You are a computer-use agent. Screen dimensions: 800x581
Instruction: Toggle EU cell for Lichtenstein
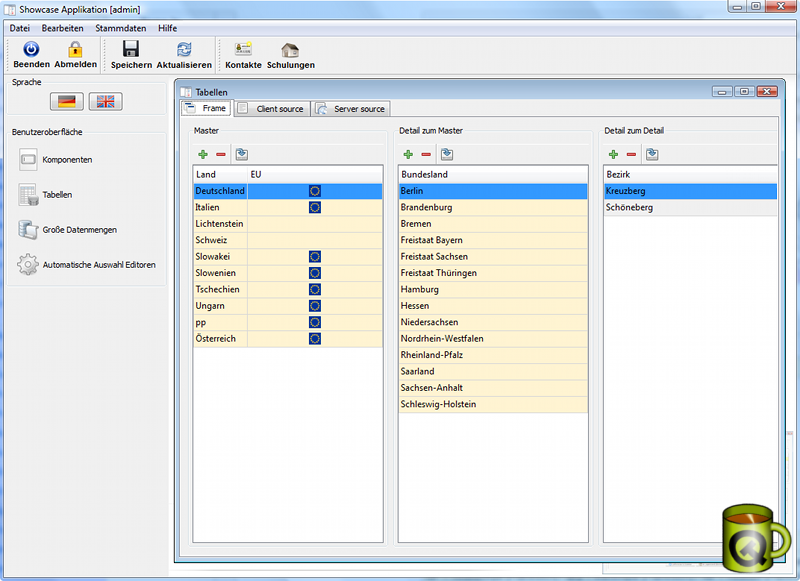point(315,224)
